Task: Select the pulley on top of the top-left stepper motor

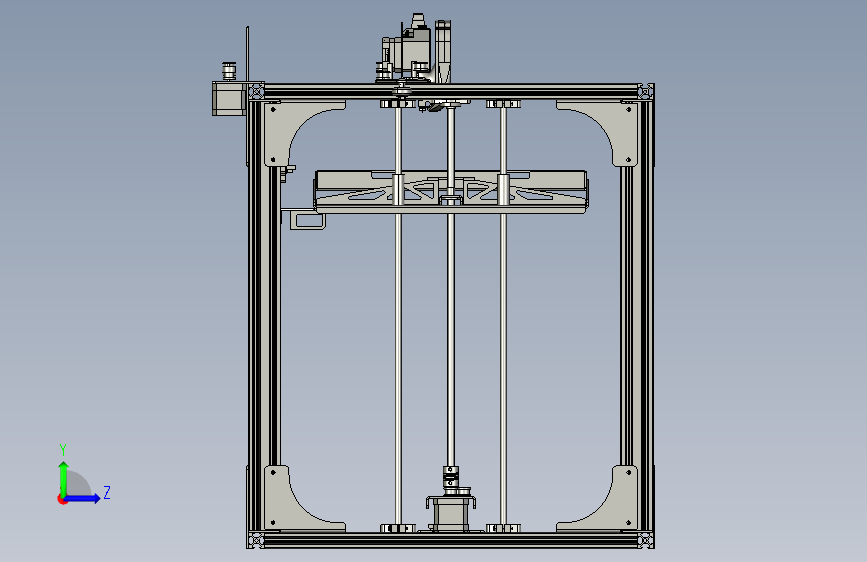Action: (229, 71)
